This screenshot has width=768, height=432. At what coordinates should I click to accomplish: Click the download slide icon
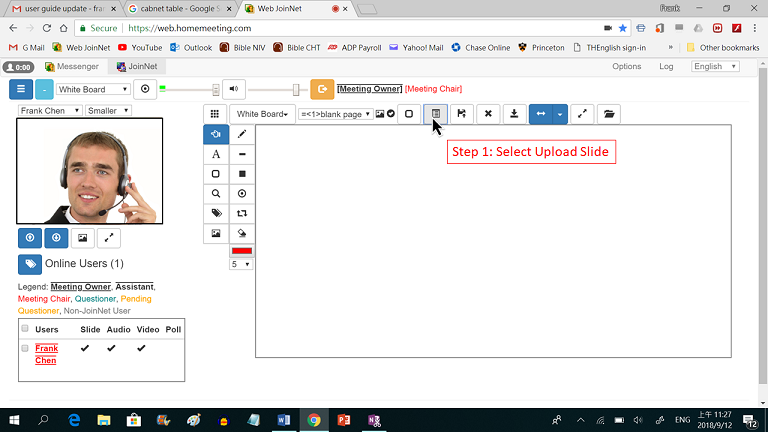pyautogui.click(x=513, y=114)
